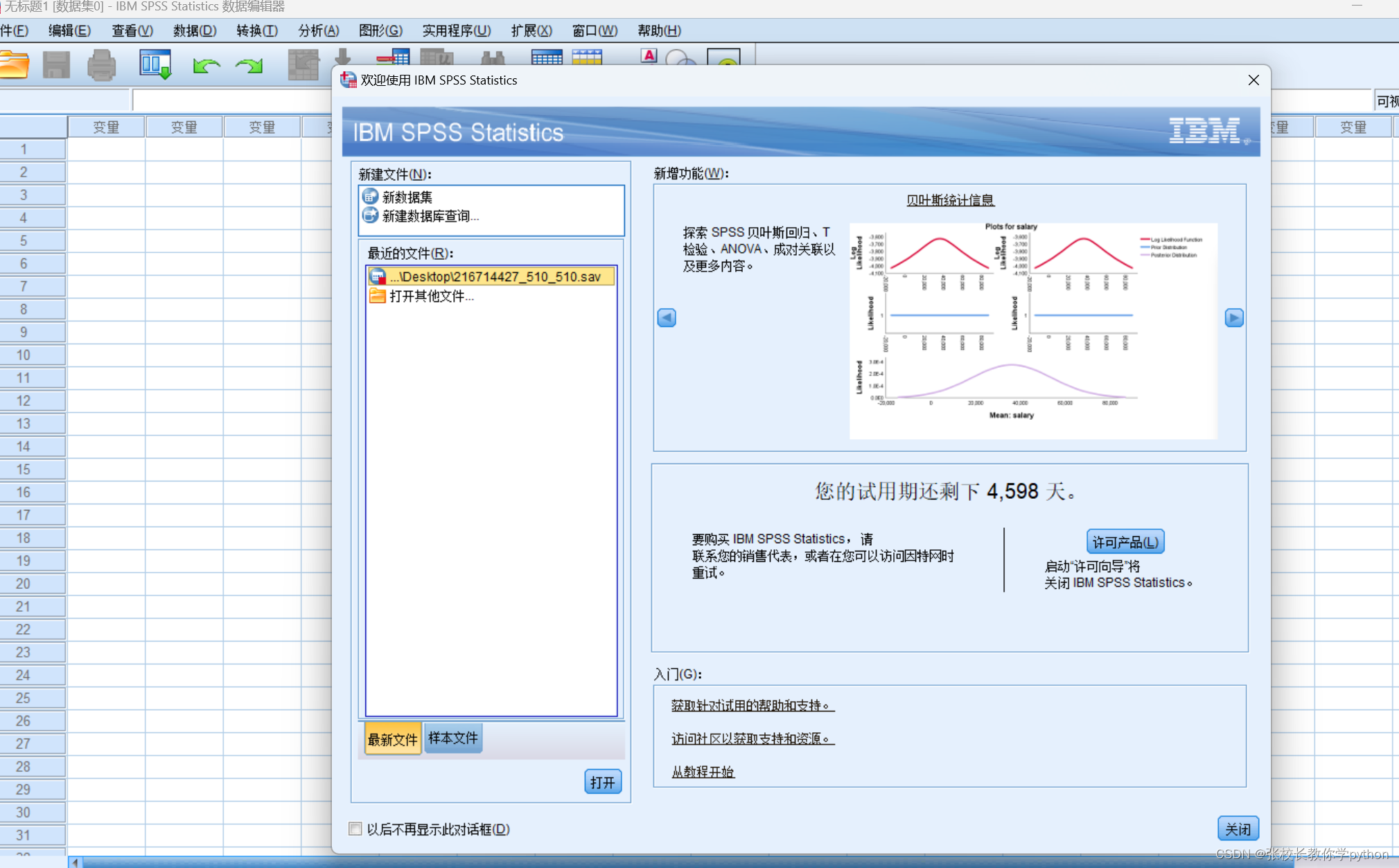Click the cell editor input field
Viewport: 1399px width, 868px height.
[x=233, y=100]
